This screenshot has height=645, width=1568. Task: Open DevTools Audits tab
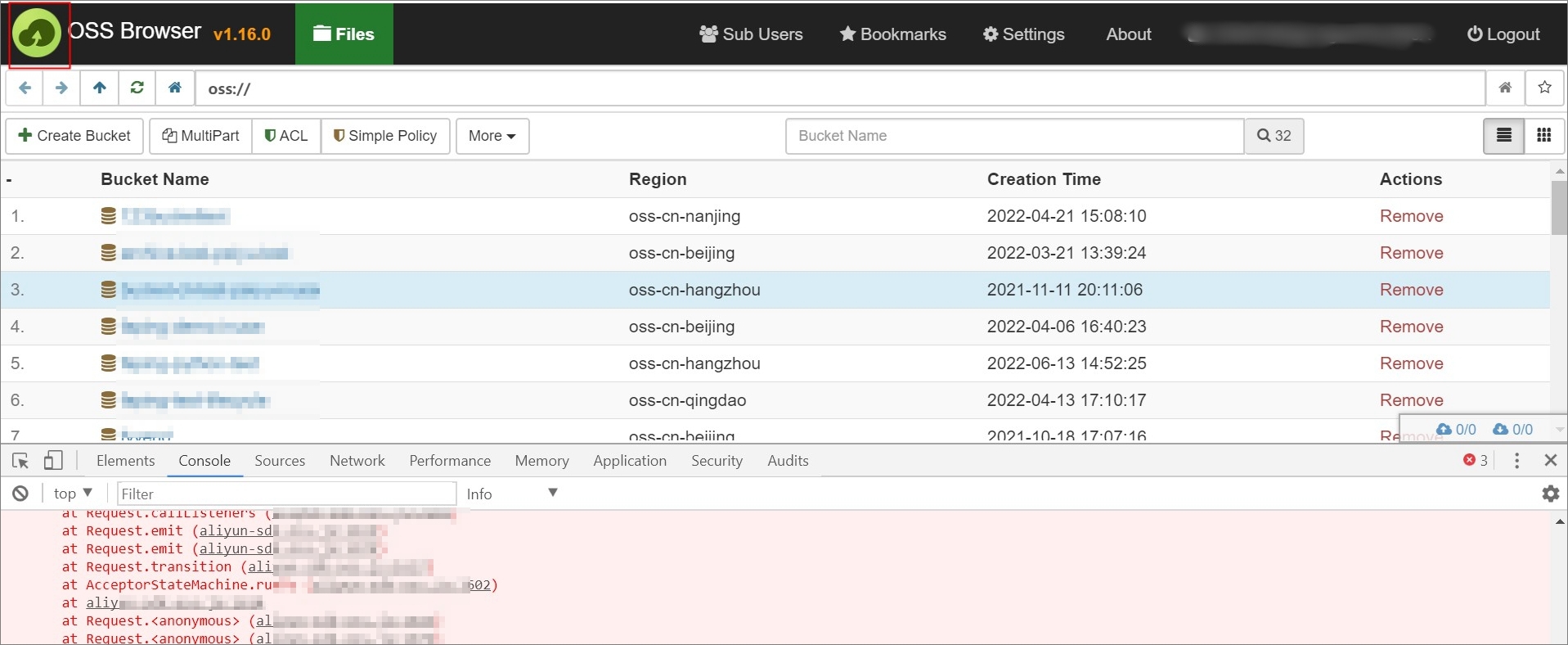(x=788, y=461)
